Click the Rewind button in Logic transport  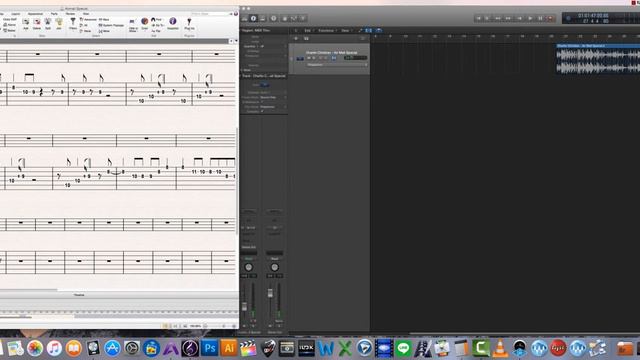click(498, 18)
